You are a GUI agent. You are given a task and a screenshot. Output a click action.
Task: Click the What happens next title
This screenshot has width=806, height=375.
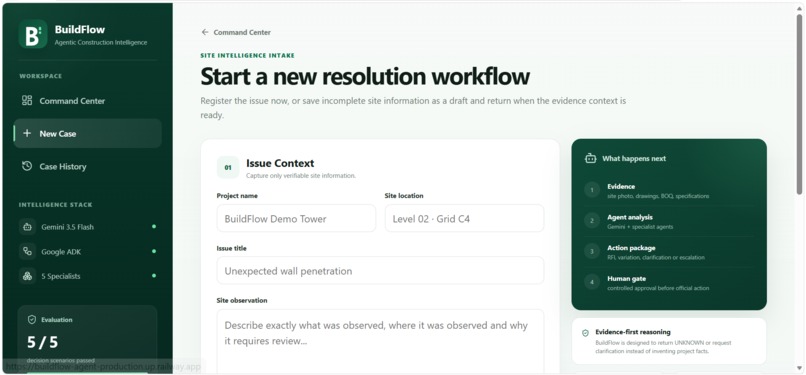[634, 159]
